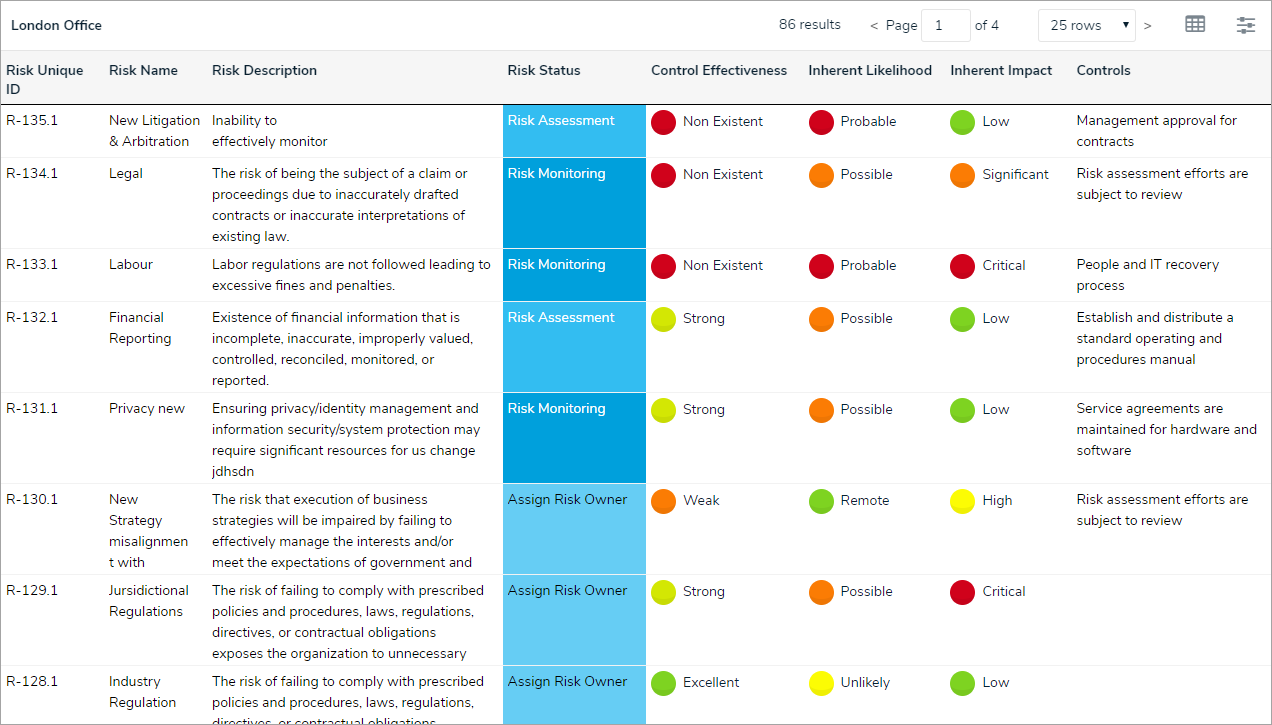Go to the previous page arrow

click(x=874, y=26)
